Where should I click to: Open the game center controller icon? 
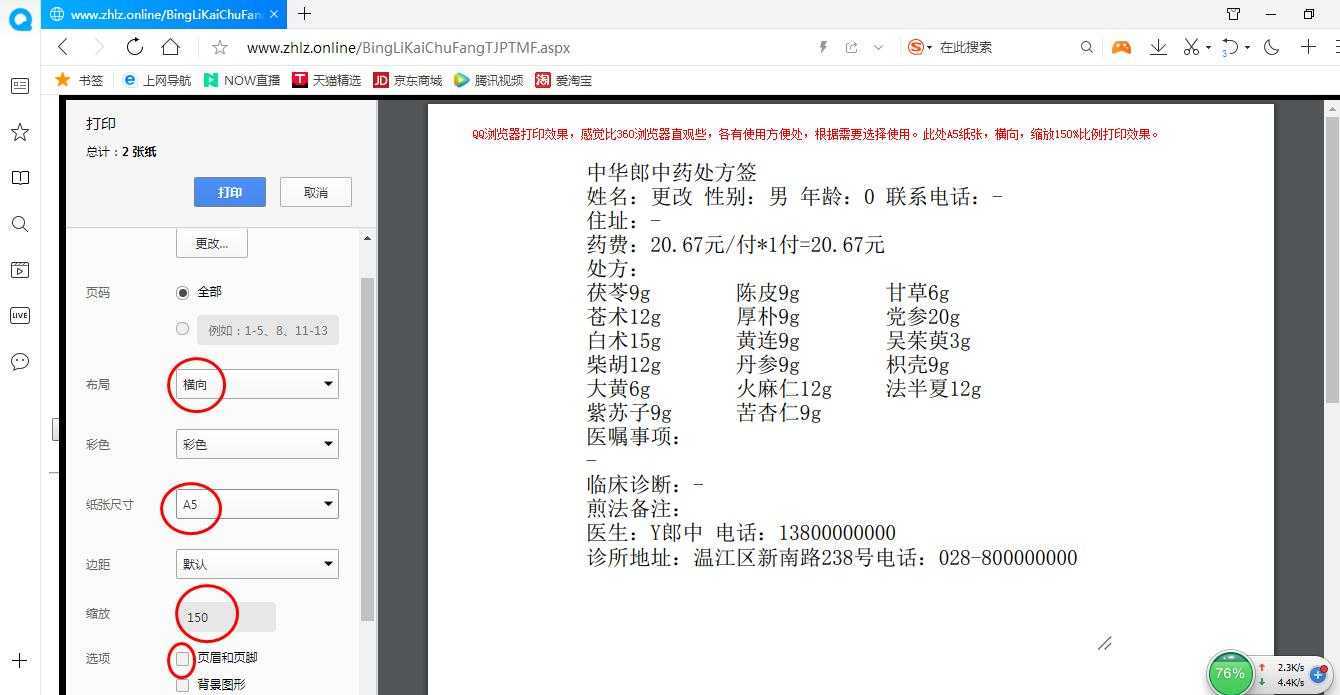point(1121,47)
